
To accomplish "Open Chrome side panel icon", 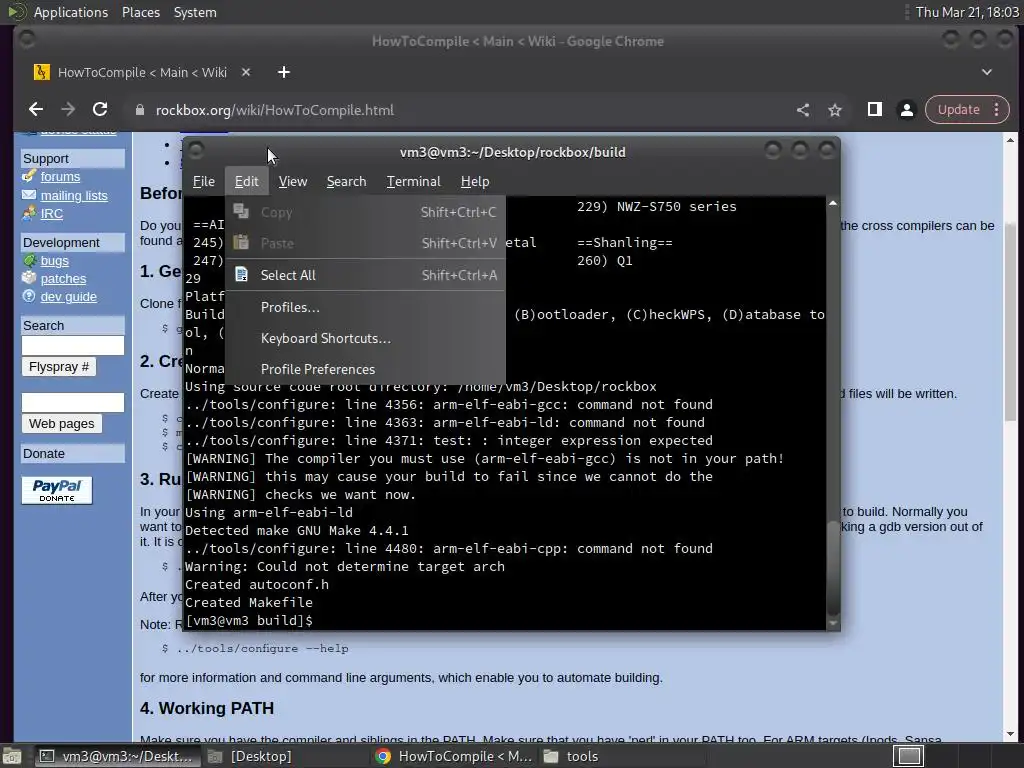I will click(x=874, y=110).
